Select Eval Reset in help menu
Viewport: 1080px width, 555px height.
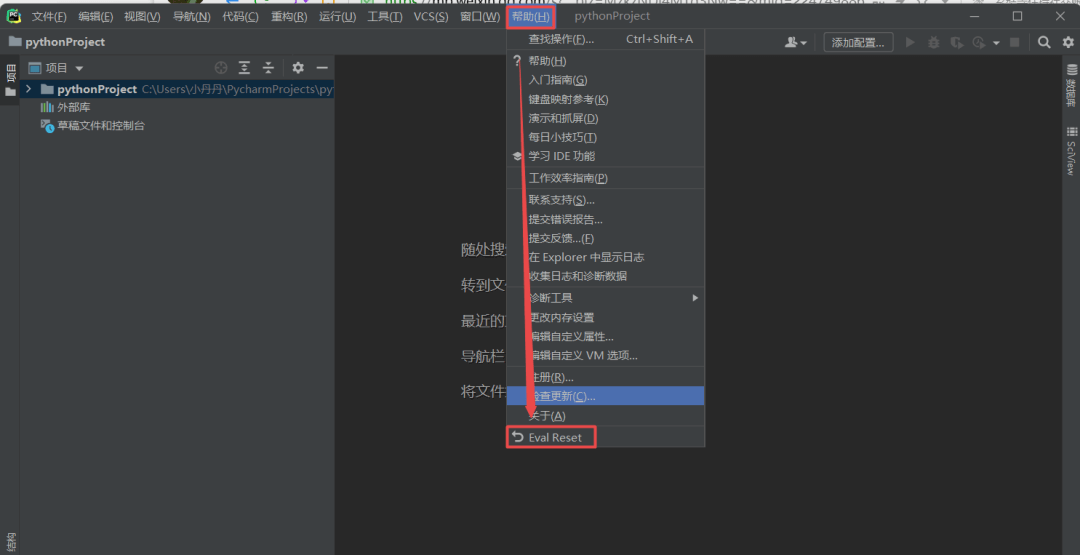click(x=554, y=437)
